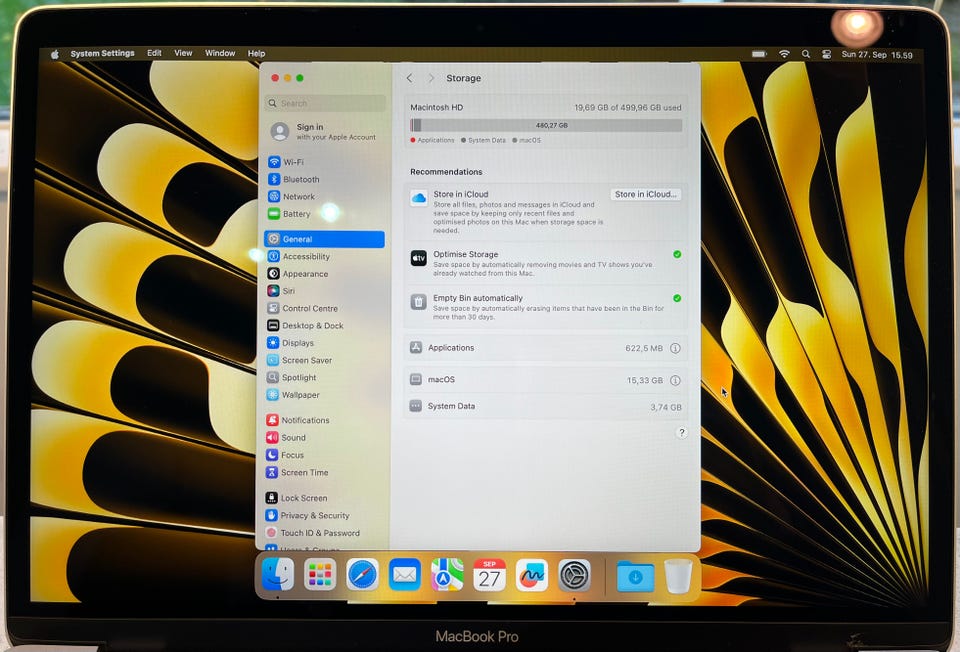Select Desktop & Dock in the sidebar
The width and height of the screenshot is (960, 652).
pos(324,326)
